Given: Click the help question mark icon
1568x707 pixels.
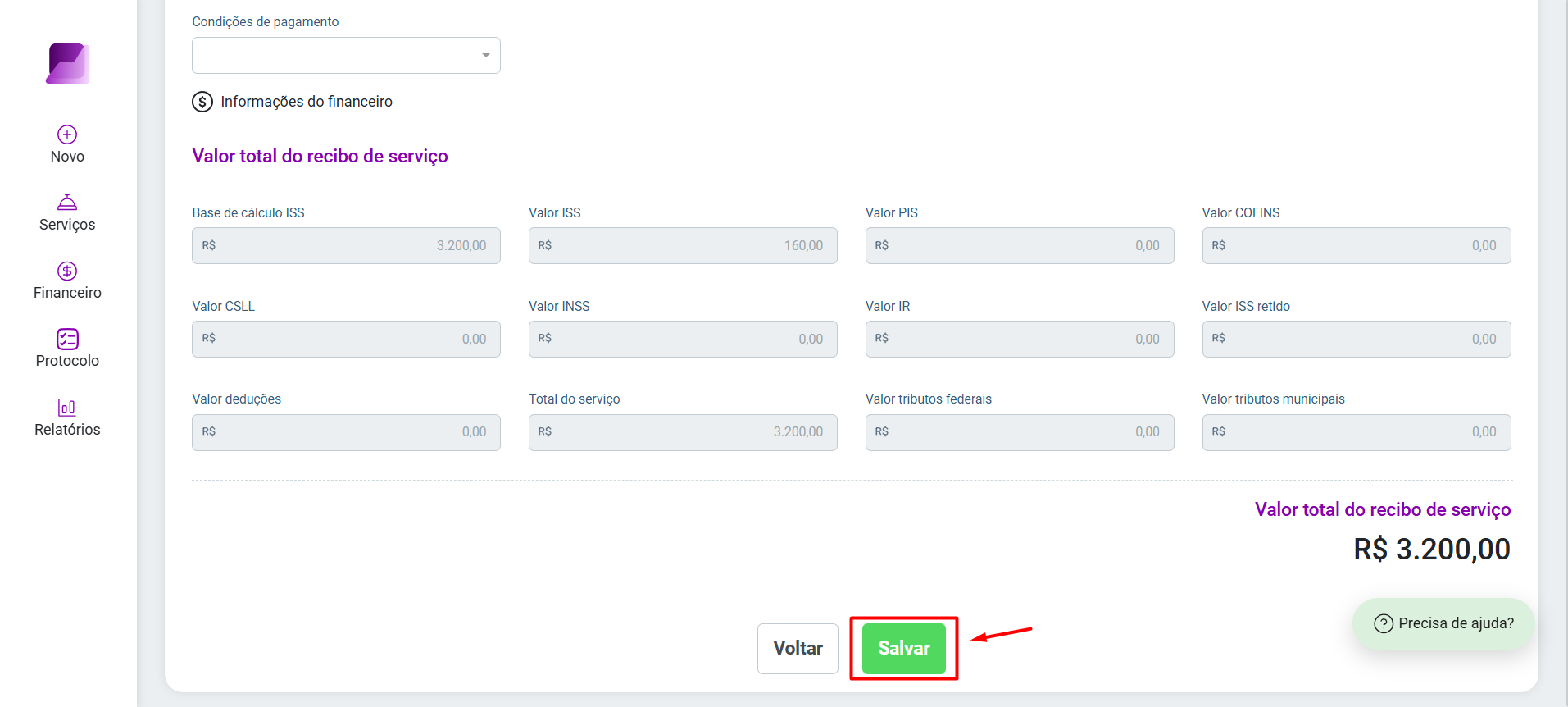Looking at the screenshot, I should point(1384,623).
